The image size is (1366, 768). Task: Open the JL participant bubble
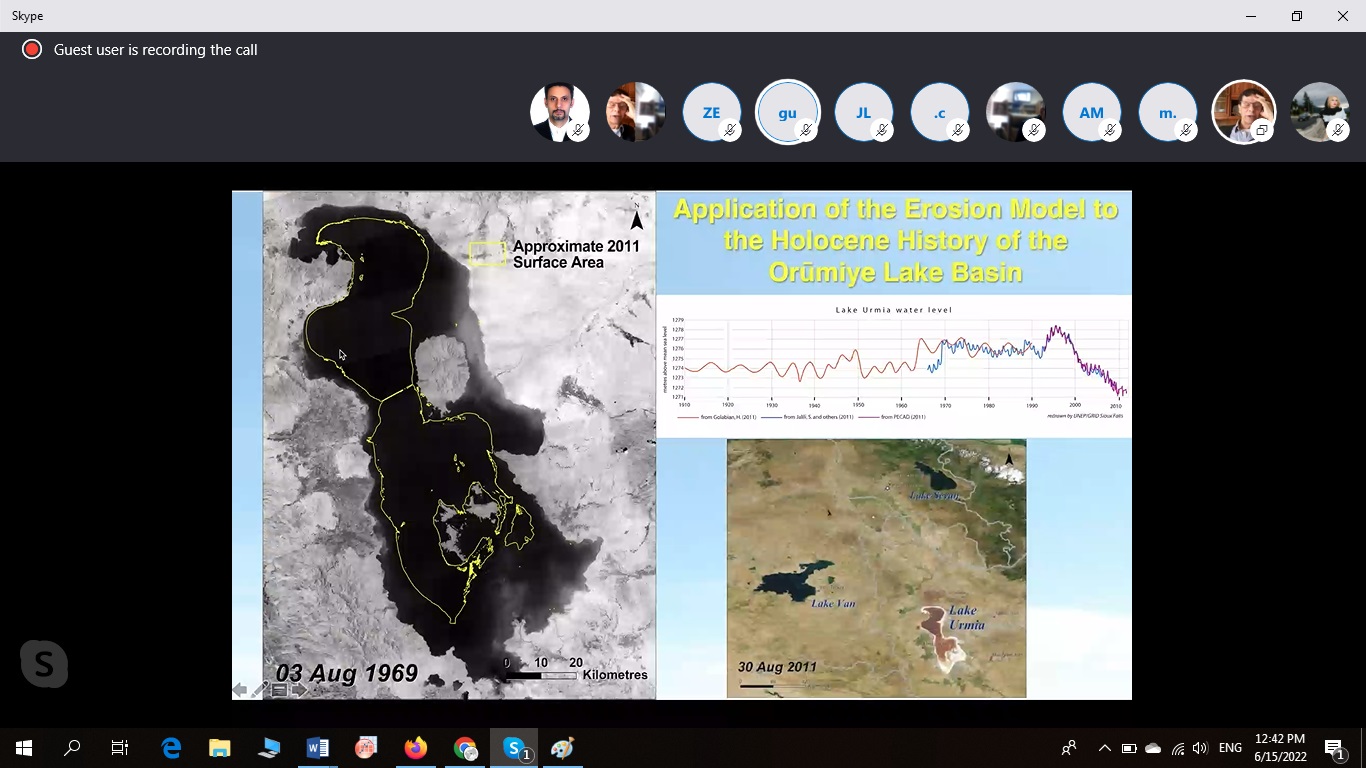[x=863, y=112]
